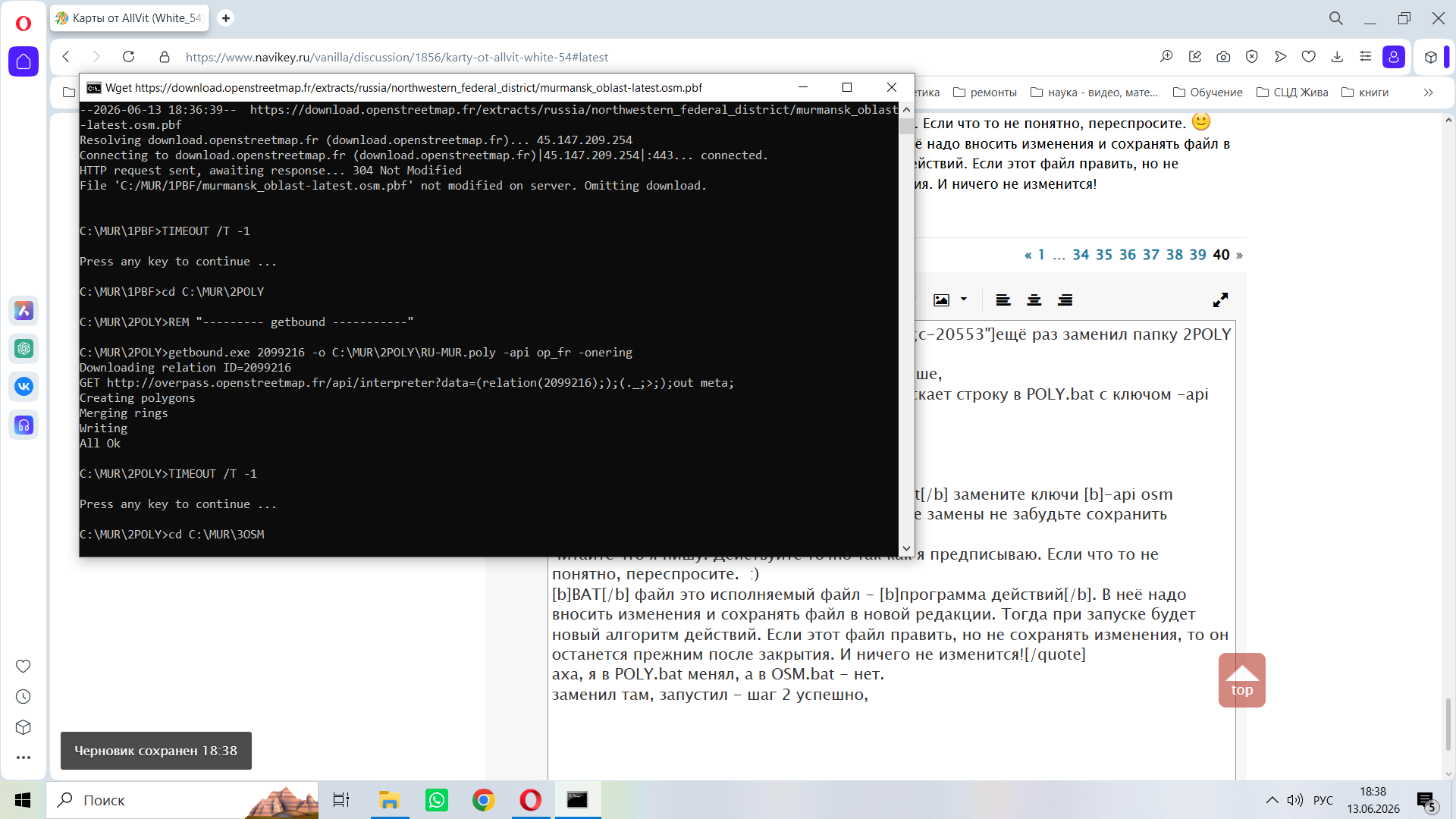Viewport: 1456px width, 819px height.
Task: Click the taskbar Поиск search box
Action: (182, 800)
